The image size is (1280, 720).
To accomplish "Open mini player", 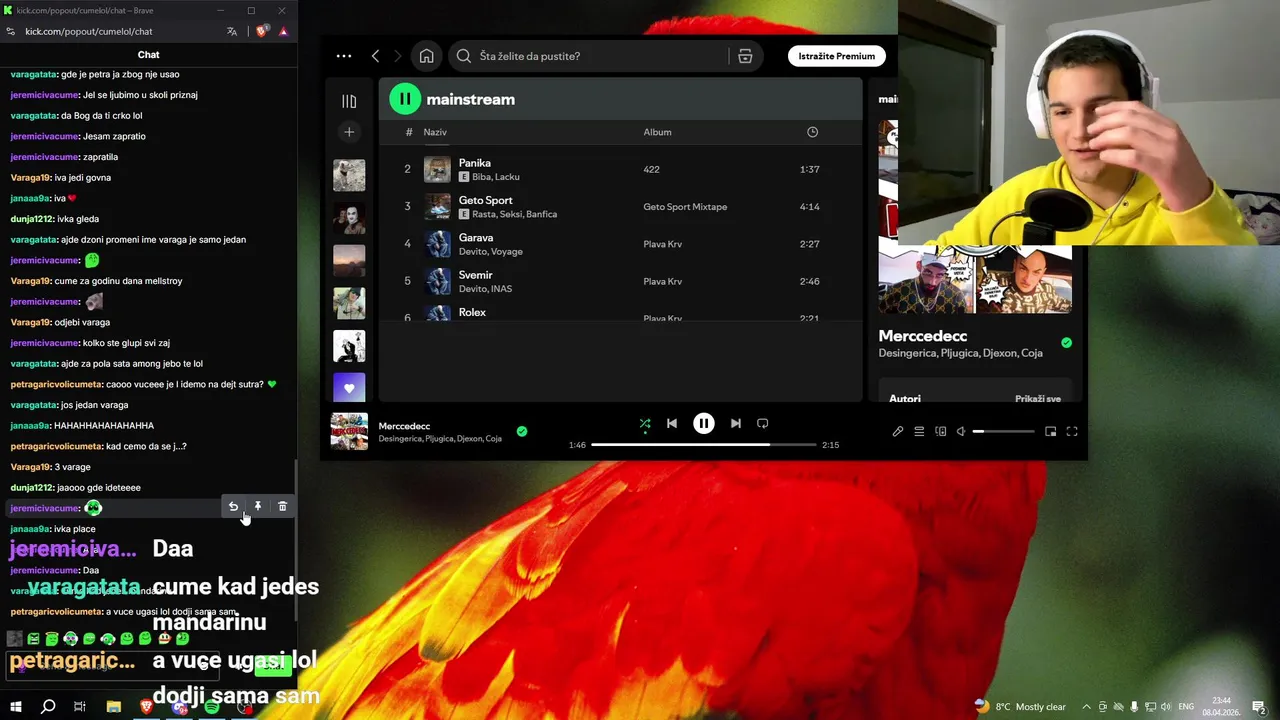I will point(1050,431).
